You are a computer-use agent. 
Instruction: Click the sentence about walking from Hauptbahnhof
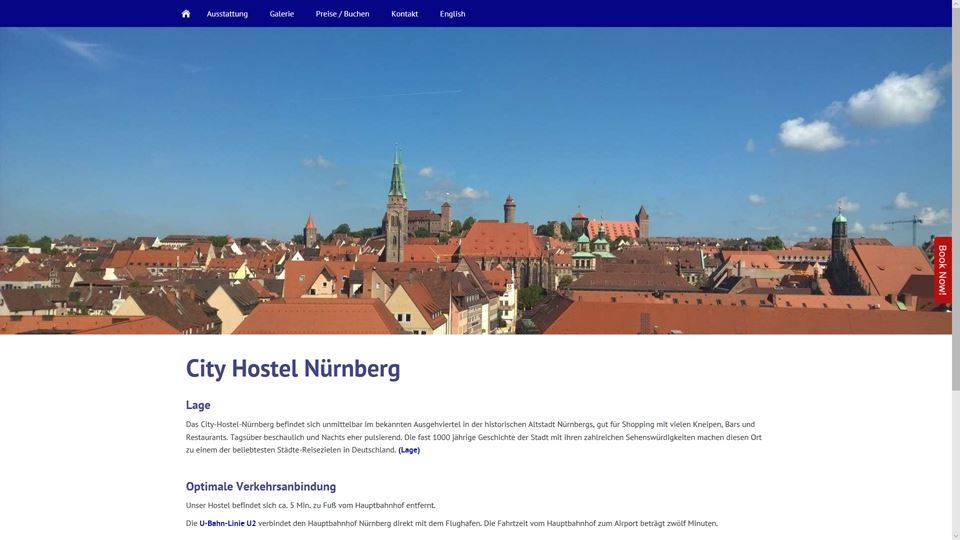tap(310, 505)
